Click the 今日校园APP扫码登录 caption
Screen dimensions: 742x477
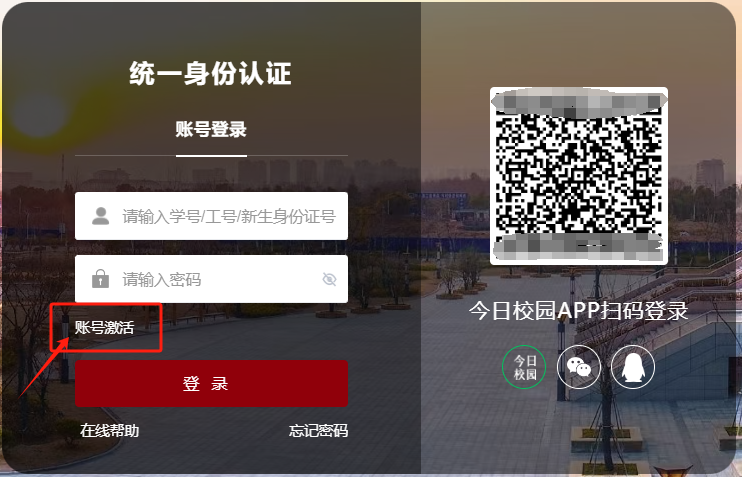point(578,311)
